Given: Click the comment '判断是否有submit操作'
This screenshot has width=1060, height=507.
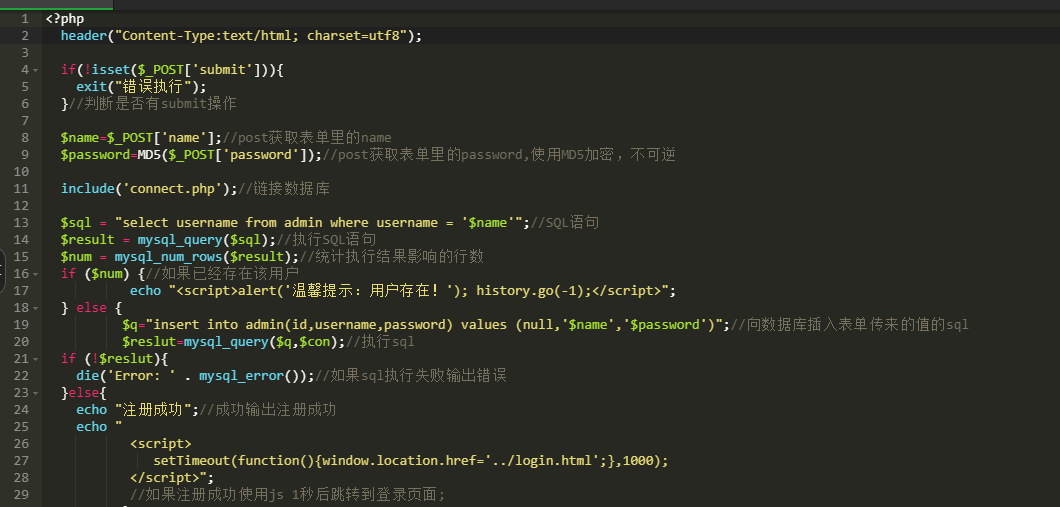Looking at the screenshot, I should [152, 103].
